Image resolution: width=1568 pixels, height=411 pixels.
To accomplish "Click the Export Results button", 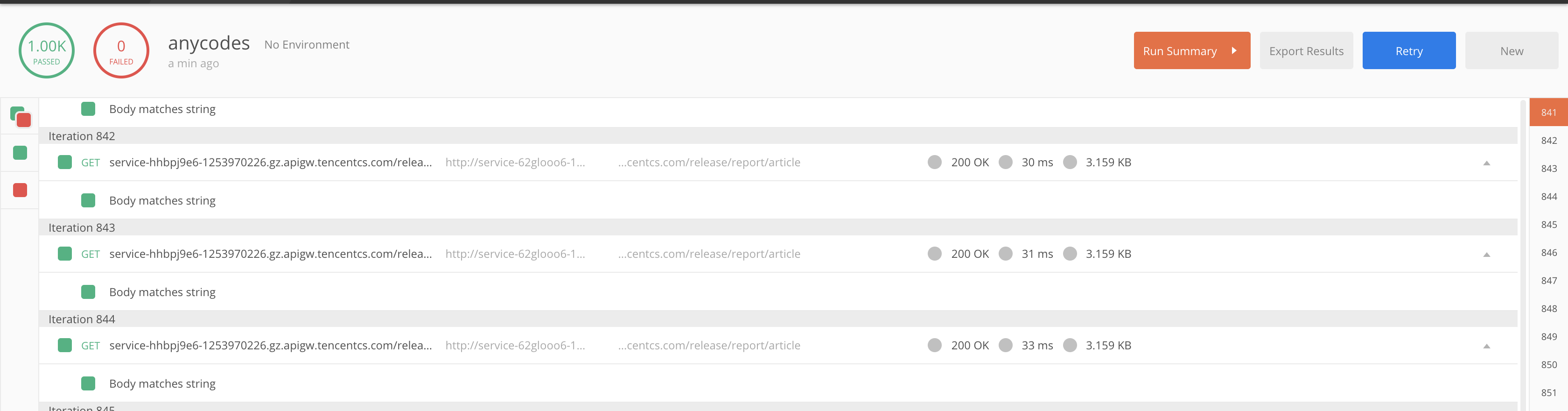I will 1306,50.
